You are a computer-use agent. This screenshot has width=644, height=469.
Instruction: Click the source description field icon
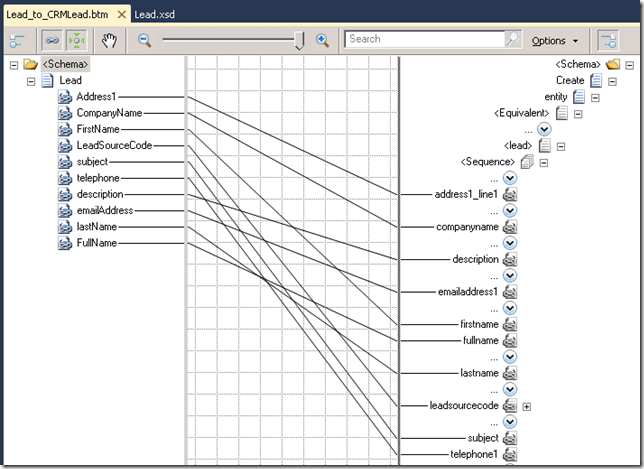(x=65, y=194)
